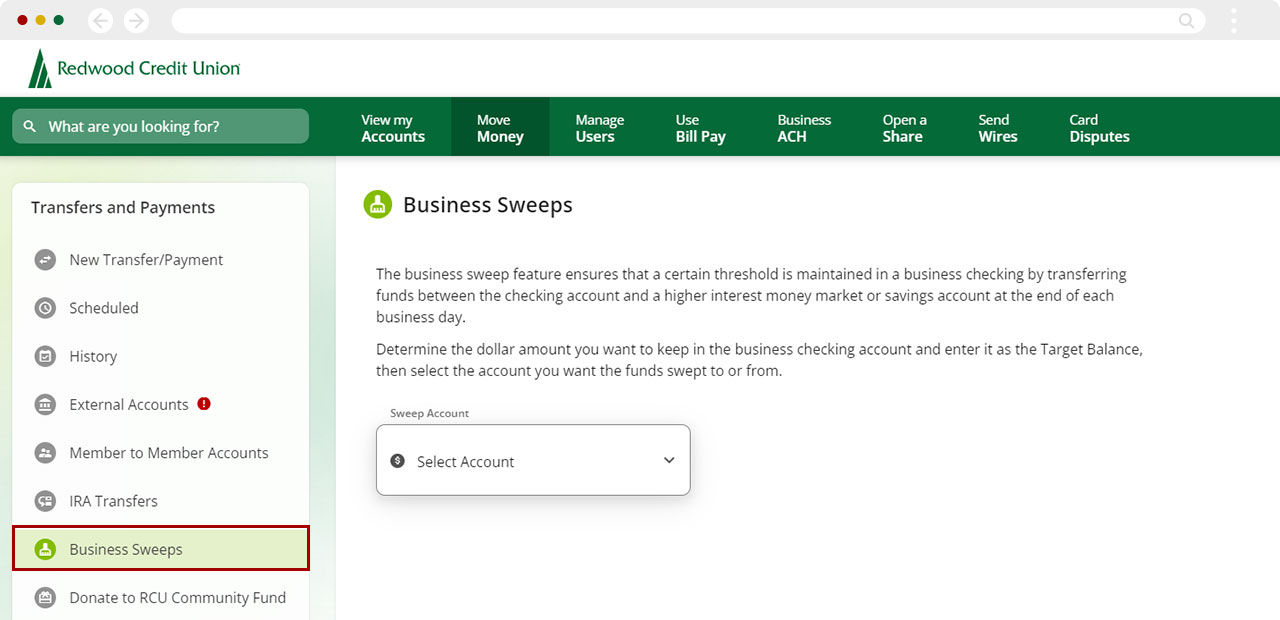
Task: Click the Donate to RCU Community Fund icon
Action: point(45,598)
